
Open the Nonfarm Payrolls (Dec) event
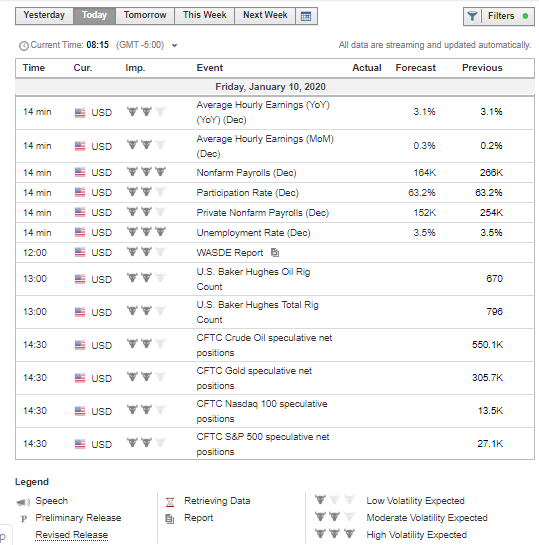246,173
